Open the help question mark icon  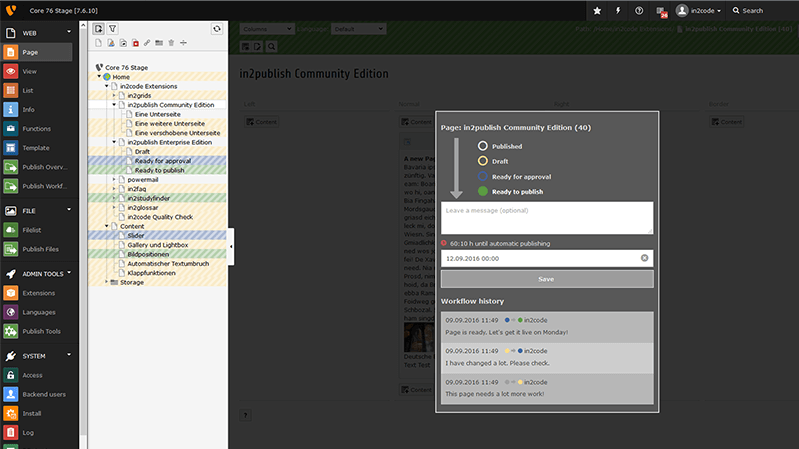[640, 11]
